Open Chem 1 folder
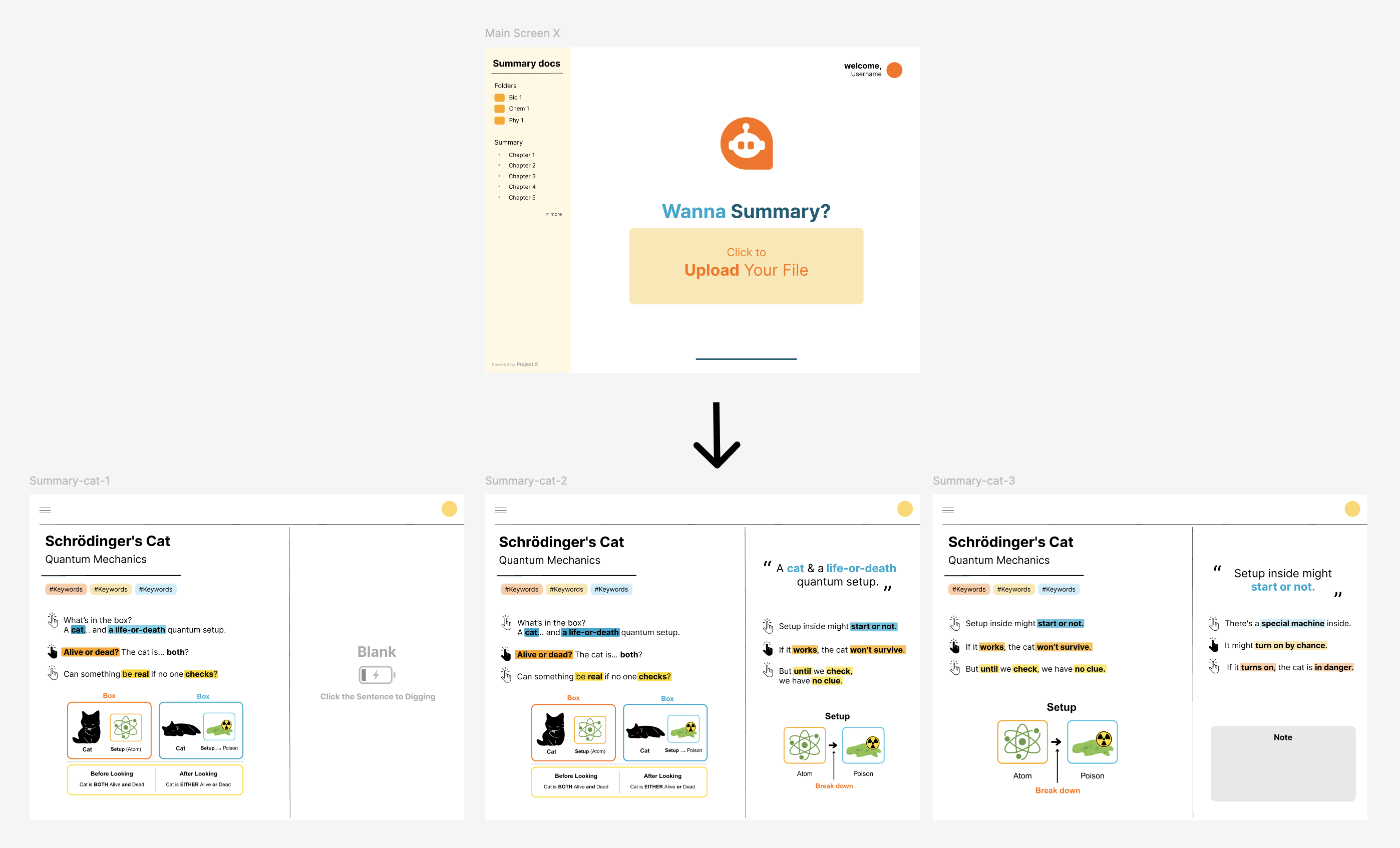Image resolution: width=1400 pixels, height=848 pixels. tap(518, 109)
